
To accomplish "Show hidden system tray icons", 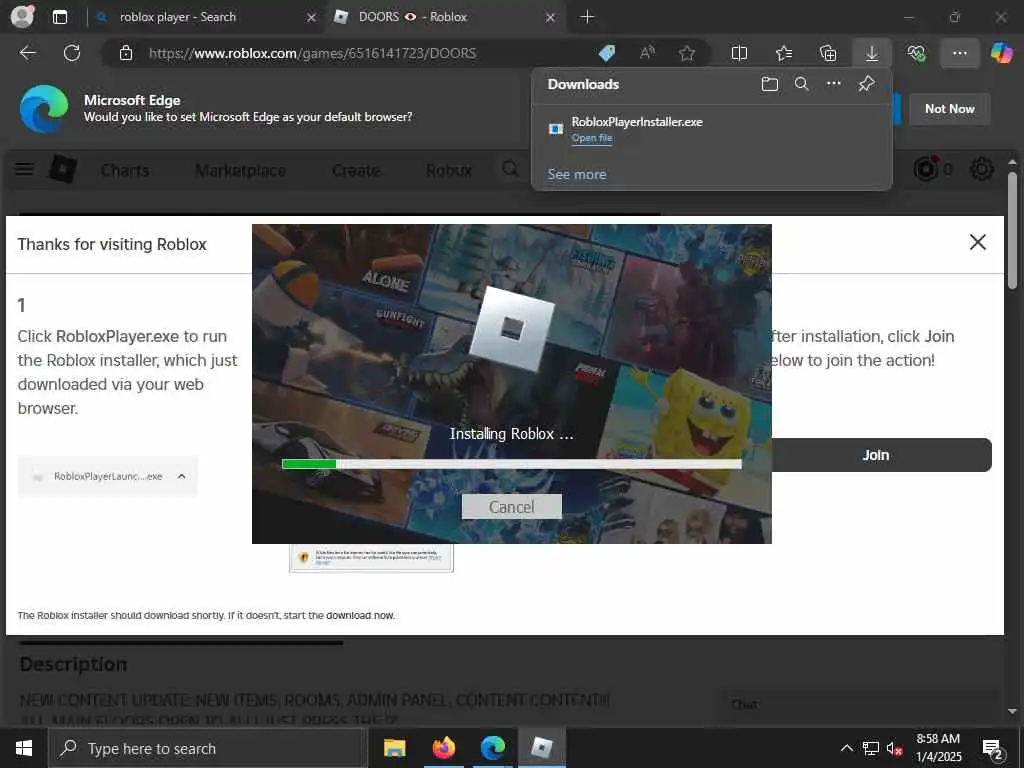I will [x=846, y=748].
